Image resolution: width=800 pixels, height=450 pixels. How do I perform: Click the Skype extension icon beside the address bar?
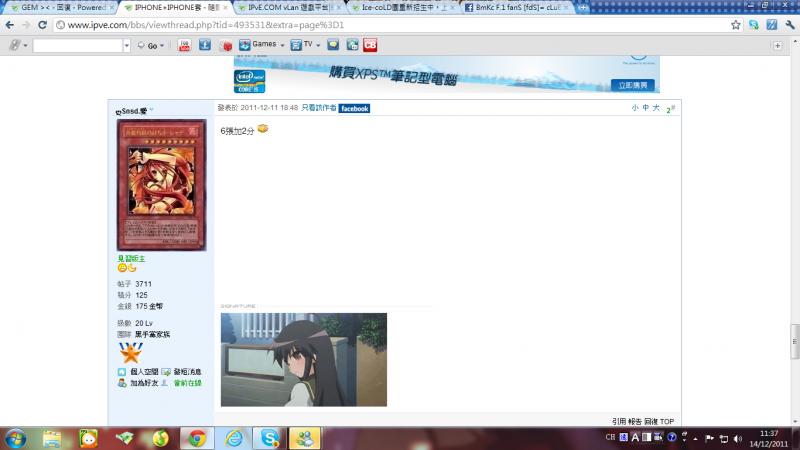click(754, 25)
